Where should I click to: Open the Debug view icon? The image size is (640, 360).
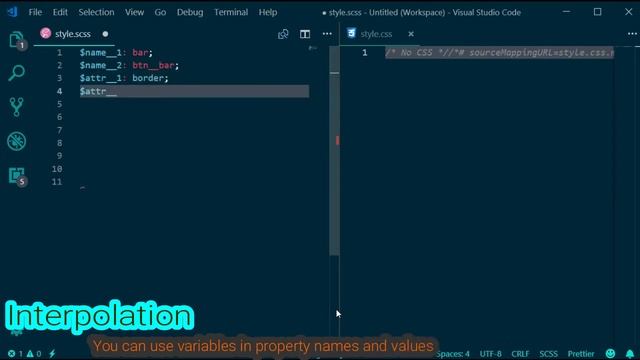click(x=16, y=141)
